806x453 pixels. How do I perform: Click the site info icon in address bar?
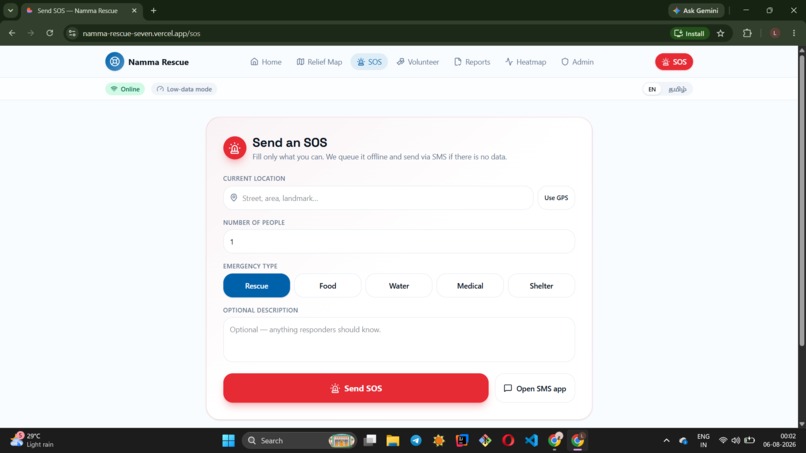[72, 33]
